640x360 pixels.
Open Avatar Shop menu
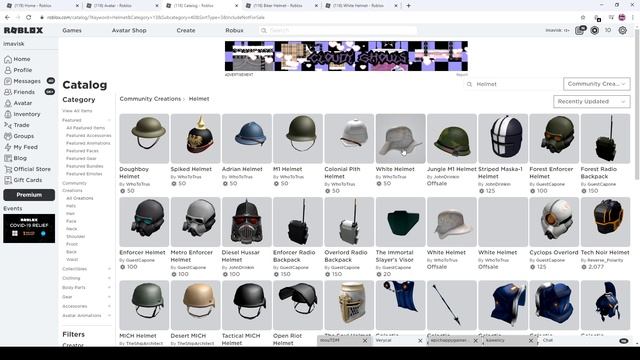coord(129,31)
